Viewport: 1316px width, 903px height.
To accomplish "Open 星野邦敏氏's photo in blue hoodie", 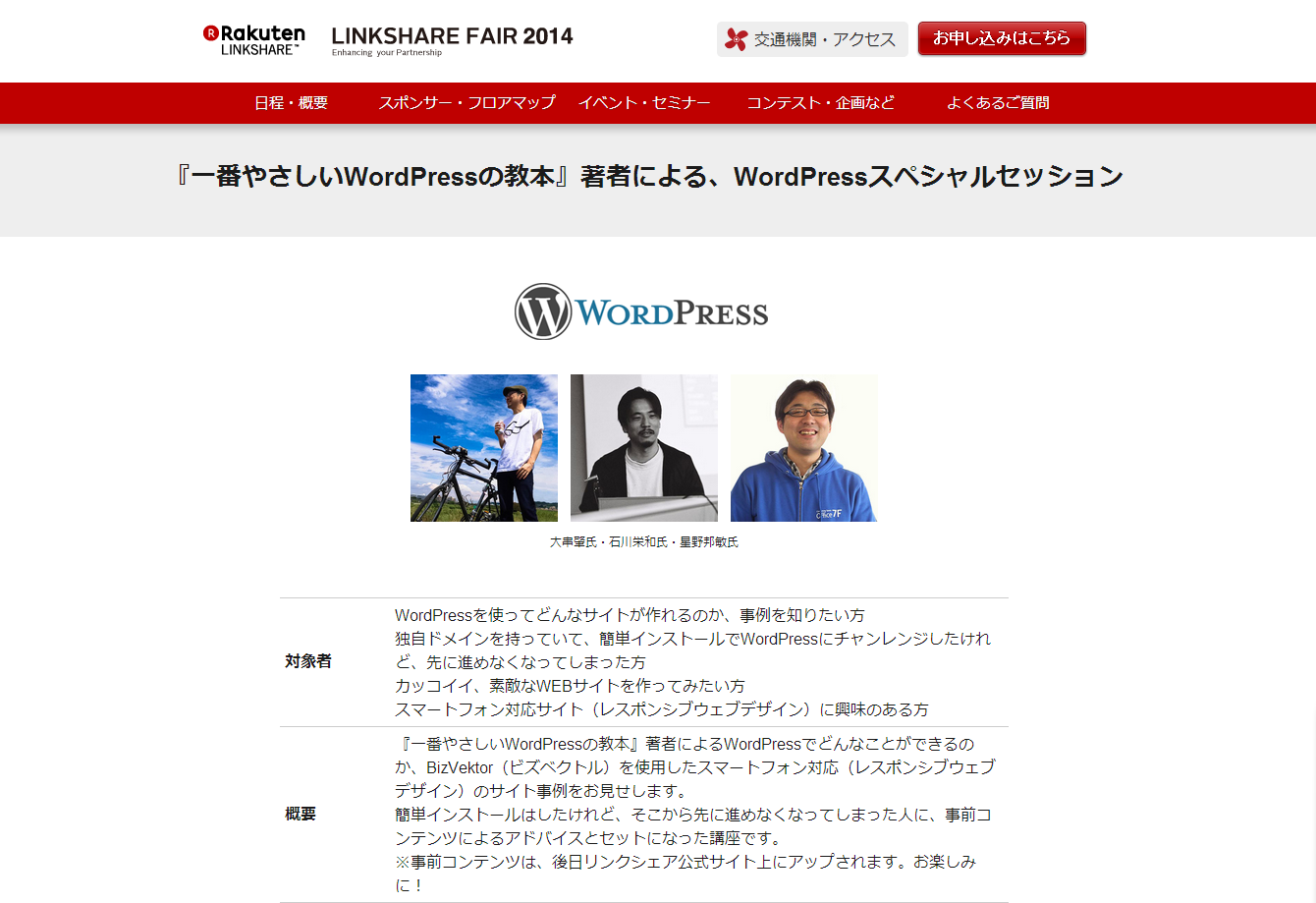I will coord(803,448).
